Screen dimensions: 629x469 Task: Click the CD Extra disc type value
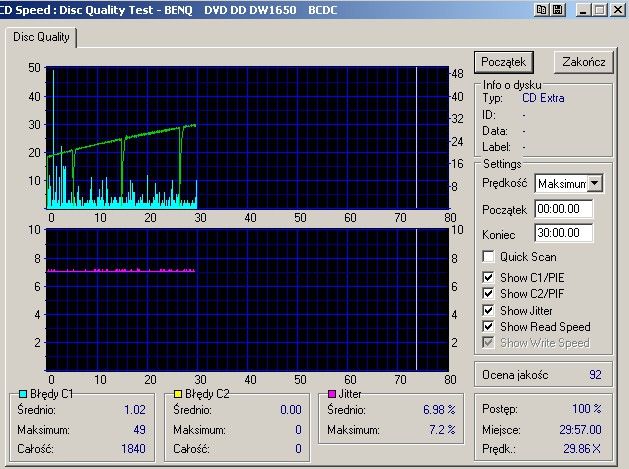point(543,98)
